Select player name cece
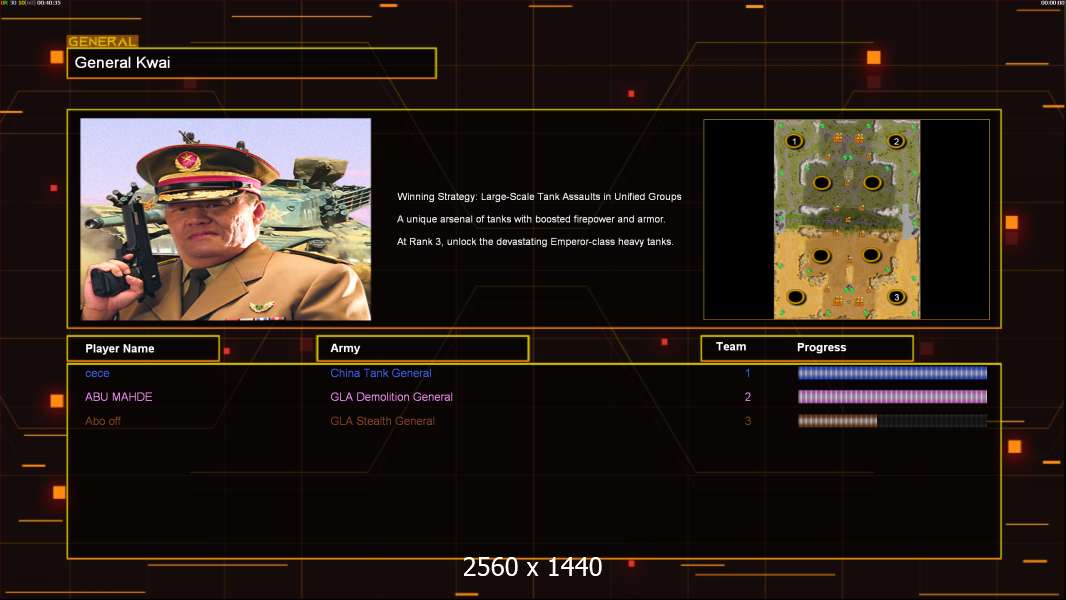Viewport: 1066px width, 600px height. pyautogui.click(x=97, y=373)
